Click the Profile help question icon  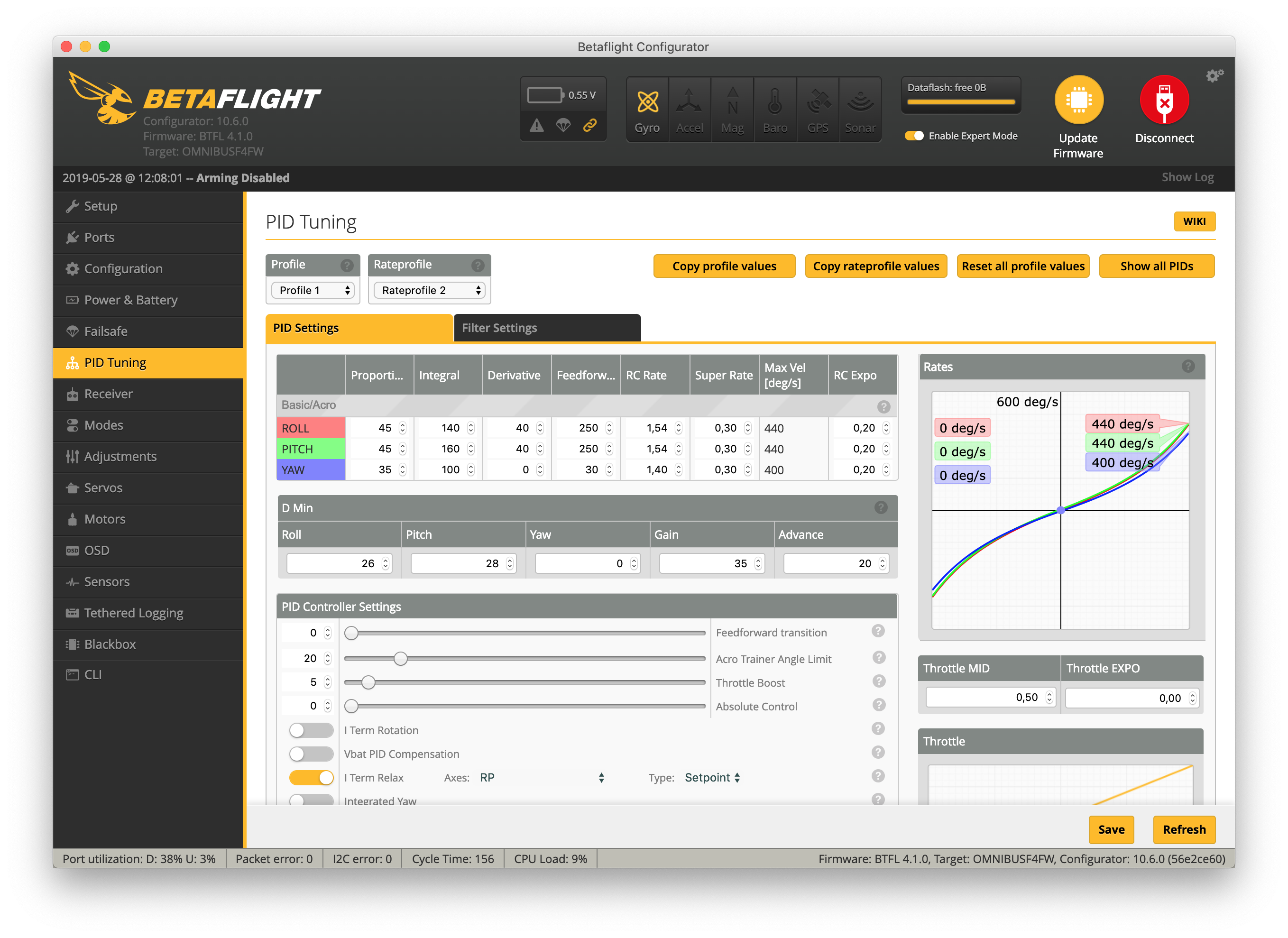pyautogui.click(x=346, y=265)
